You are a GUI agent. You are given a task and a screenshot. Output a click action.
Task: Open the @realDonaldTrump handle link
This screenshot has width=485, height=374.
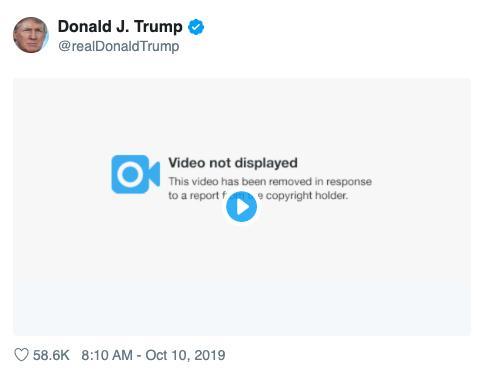click(119, 46)
